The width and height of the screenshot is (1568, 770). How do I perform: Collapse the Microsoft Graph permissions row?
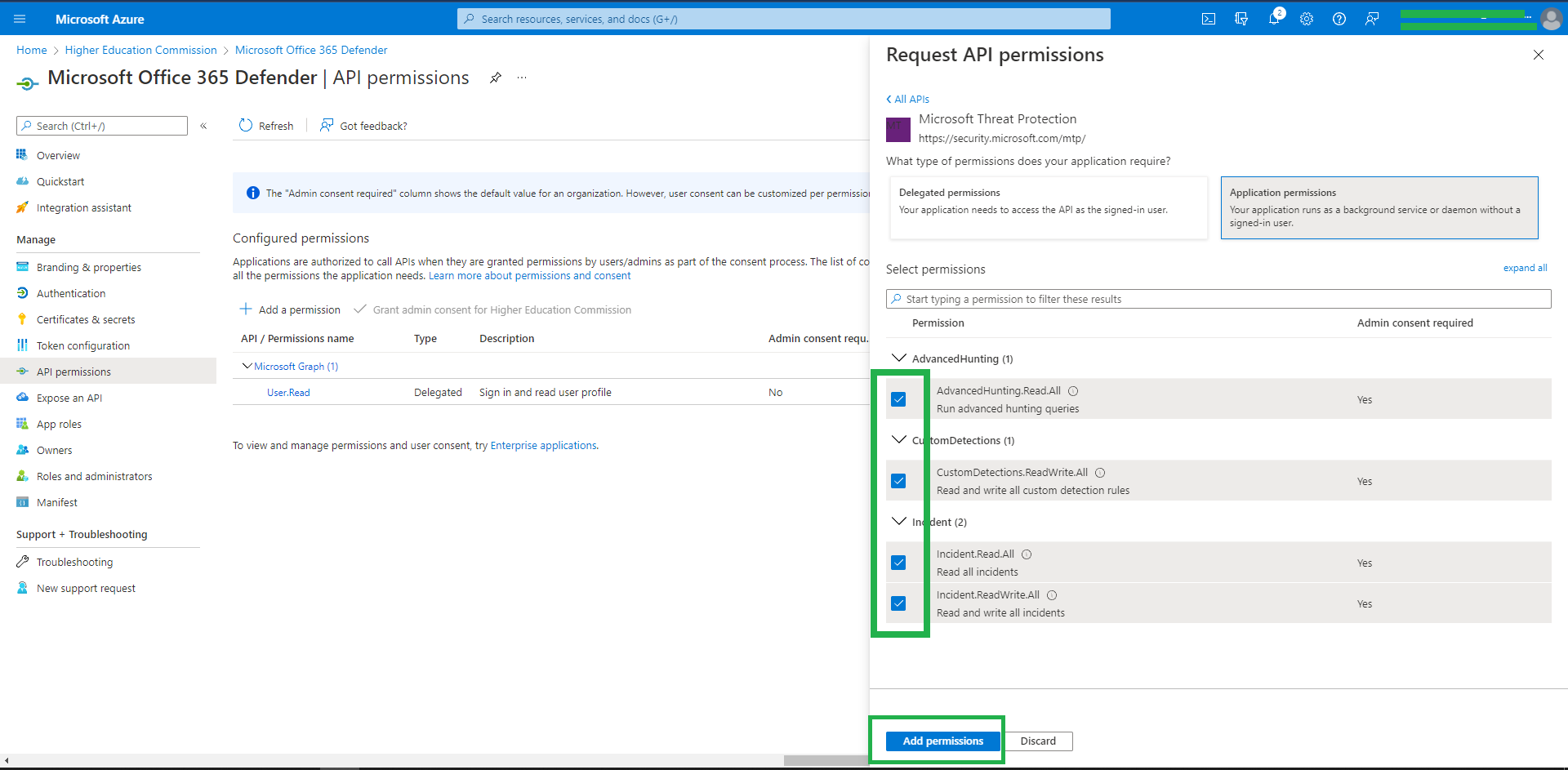[247, 366]
